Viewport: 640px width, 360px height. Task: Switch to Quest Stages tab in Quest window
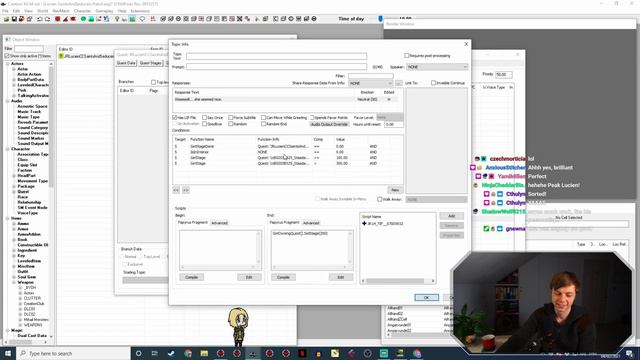tap(151, 63)
